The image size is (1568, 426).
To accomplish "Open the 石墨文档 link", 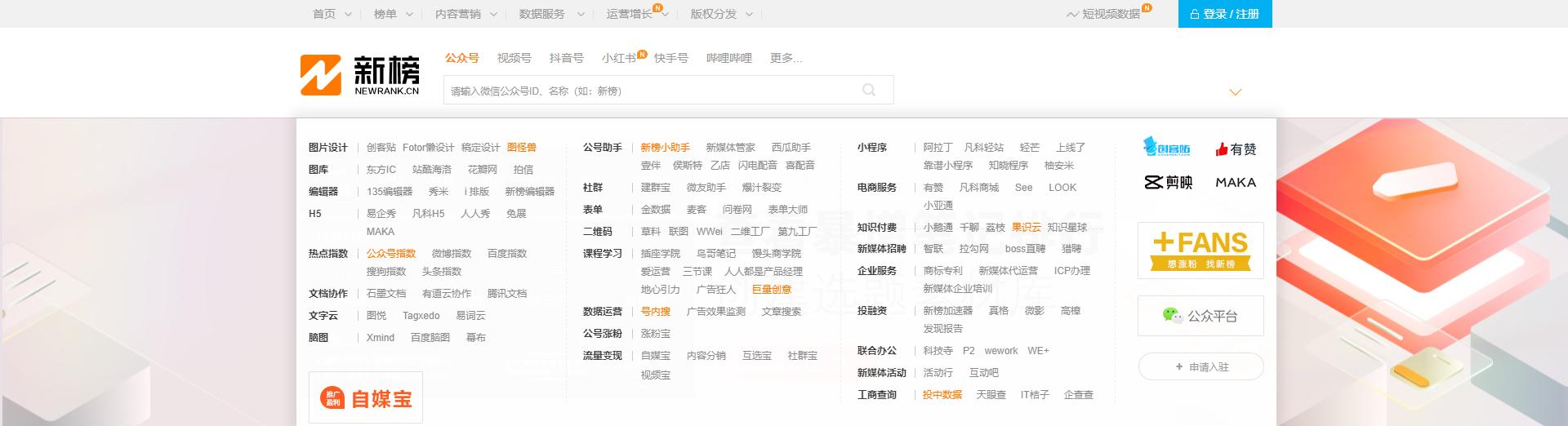I will (x=386, y=294).
